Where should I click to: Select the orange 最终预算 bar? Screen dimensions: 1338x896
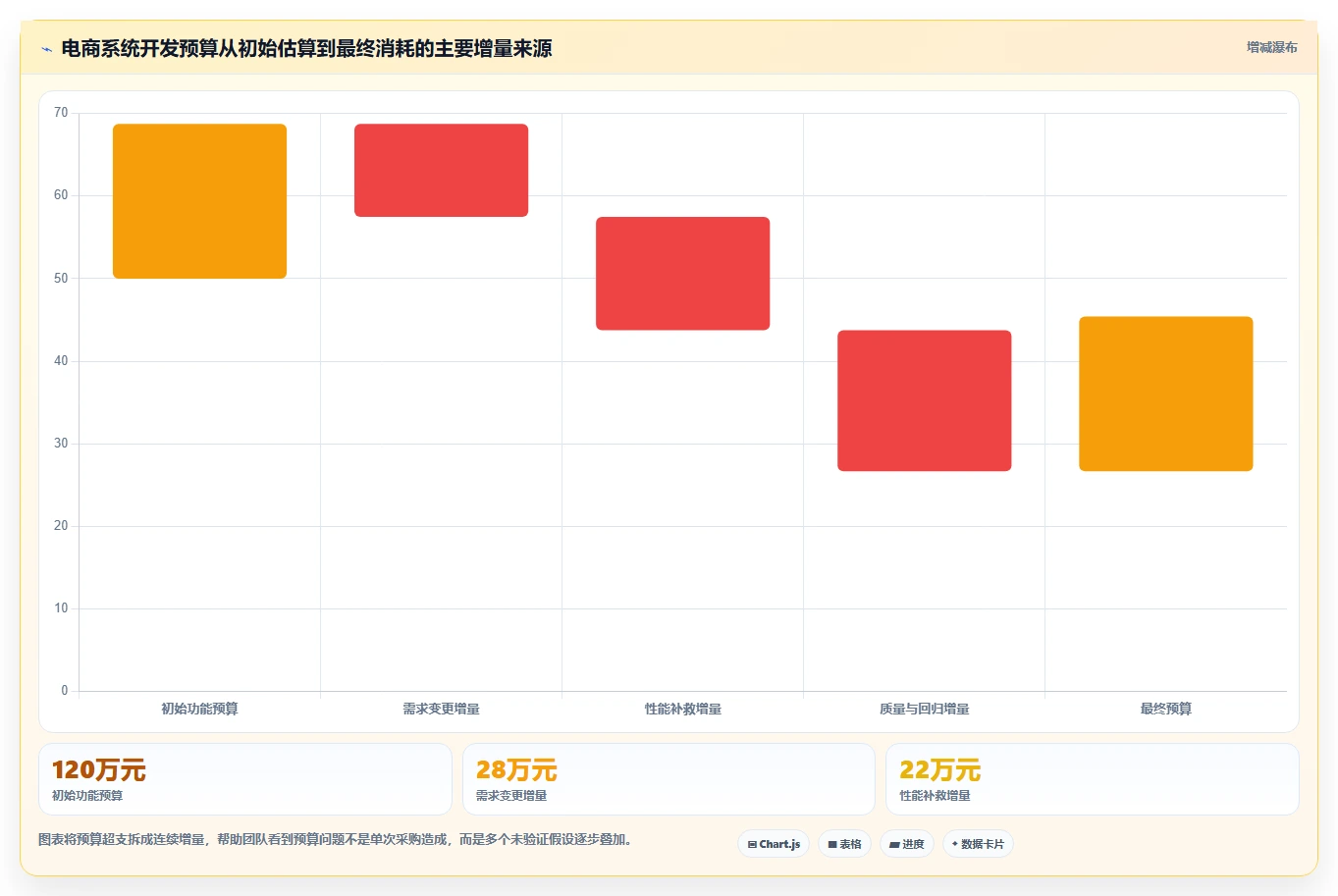point(1165,394)
